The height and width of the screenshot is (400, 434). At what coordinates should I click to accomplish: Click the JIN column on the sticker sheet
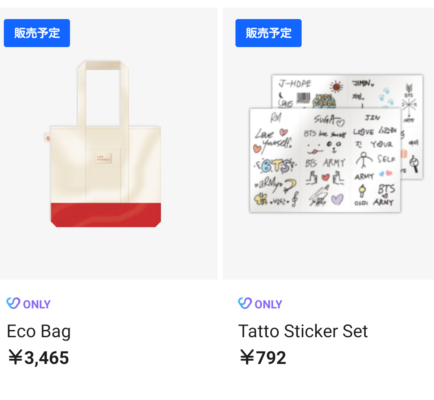coord(375,160)
